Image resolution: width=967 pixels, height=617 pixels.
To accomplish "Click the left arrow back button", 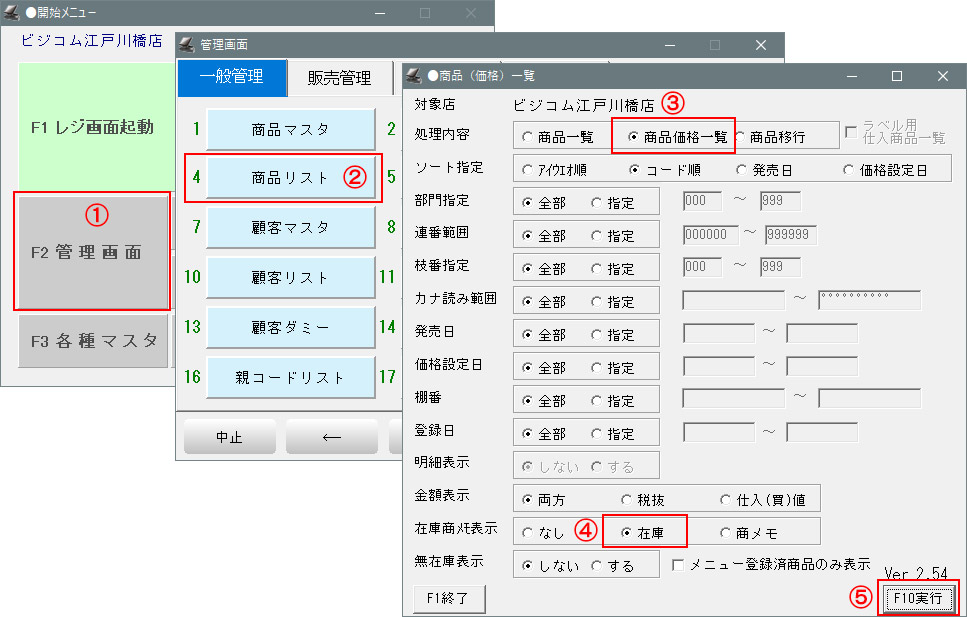I will click(331, 437).
